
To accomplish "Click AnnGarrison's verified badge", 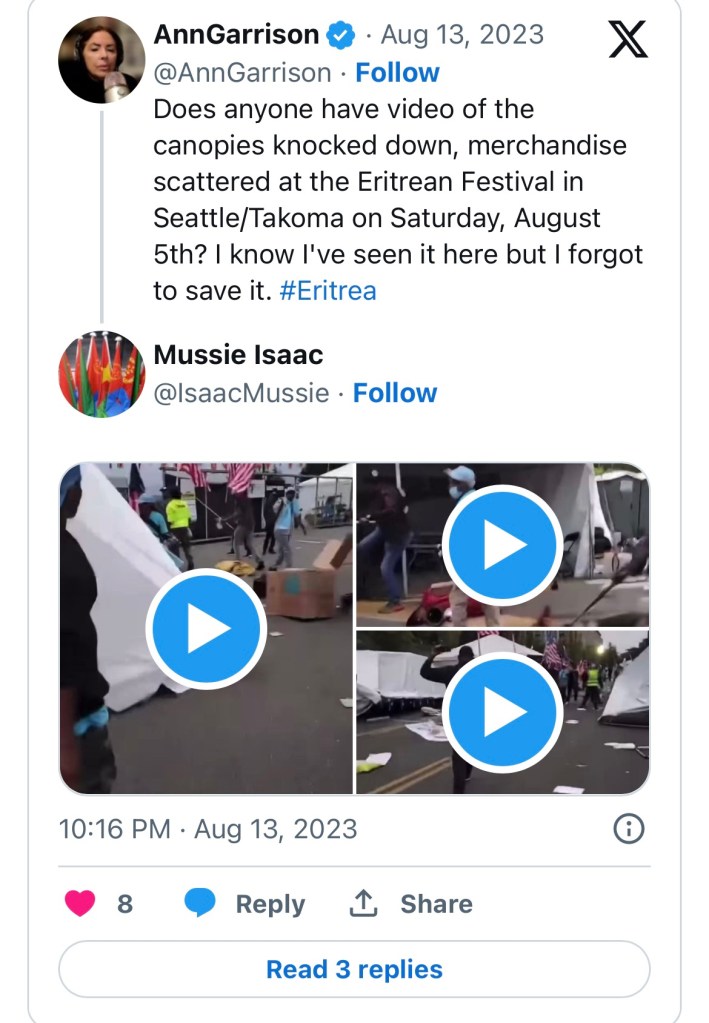I will [342, 36].
